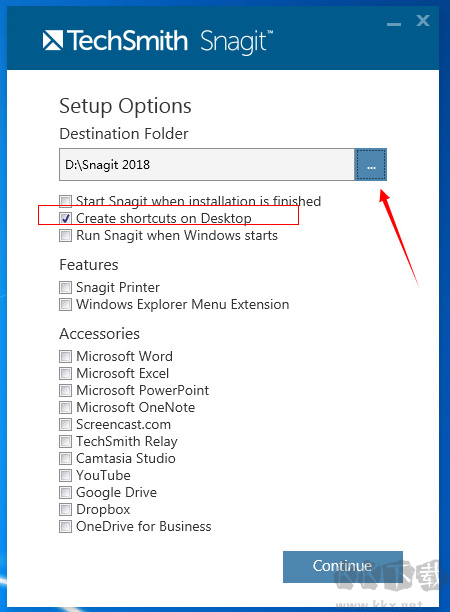Click the TechSmith logo icon
The width and height of the screenshot is (450, 612).
click(x=53, y=40)
